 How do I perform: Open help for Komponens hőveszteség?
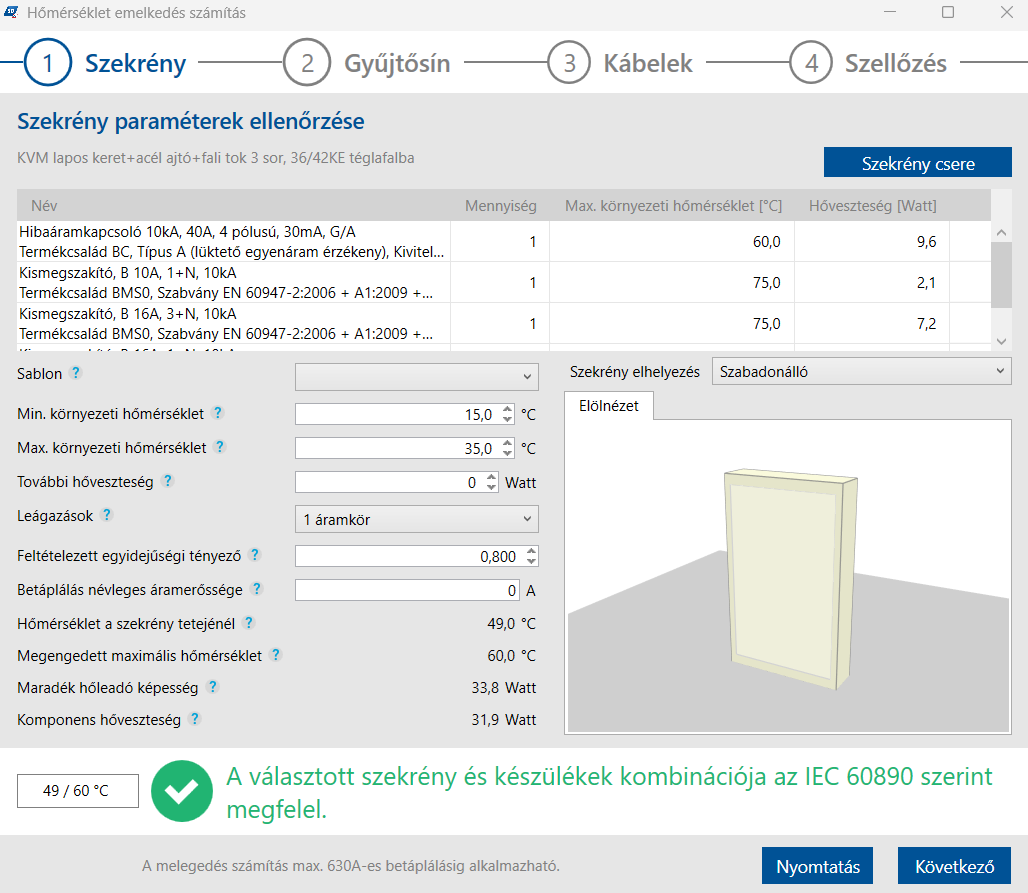click(194, 719)
